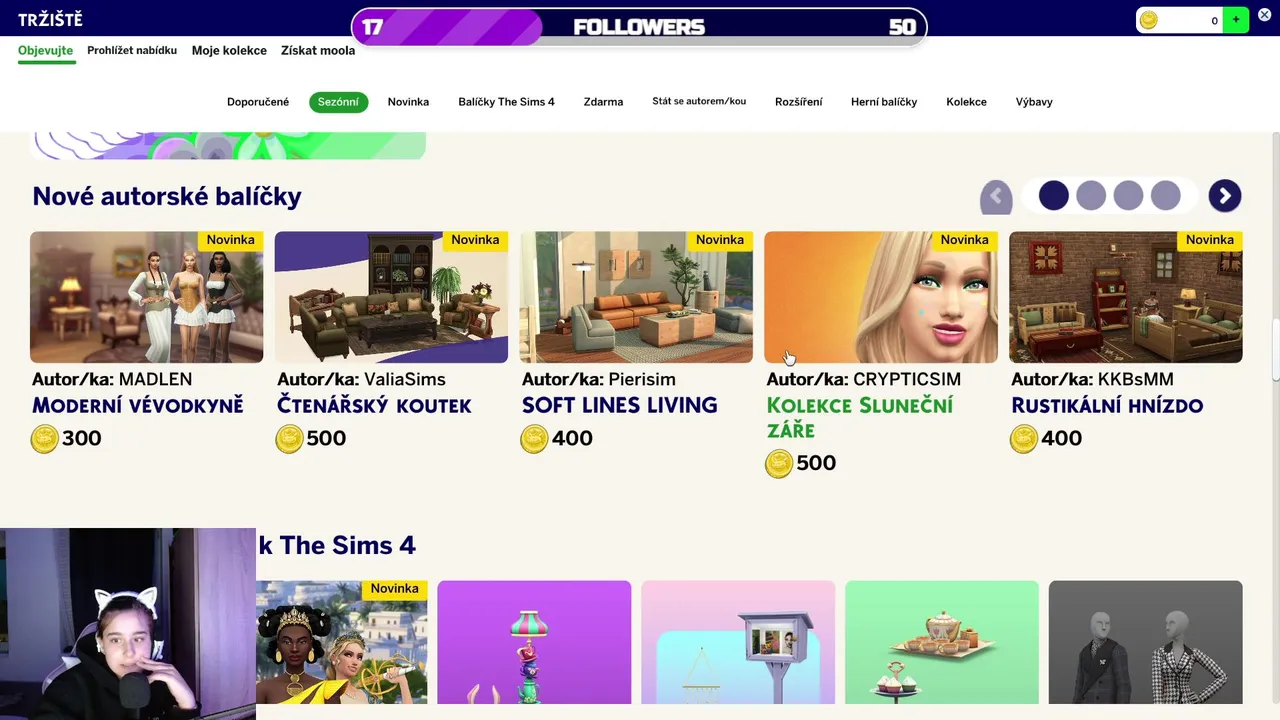Image resolution: width=1280 pixels, height=720 pixels.
Task: Click the previous carousel arrow button
Action: tap(996, 196)
